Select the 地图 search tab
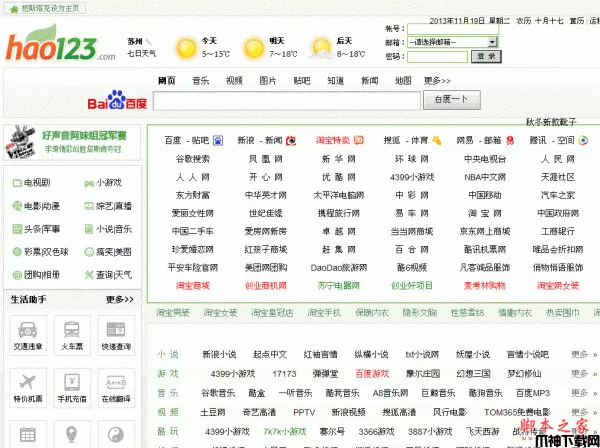The image size is (600, 448). (x=403, y=81)
